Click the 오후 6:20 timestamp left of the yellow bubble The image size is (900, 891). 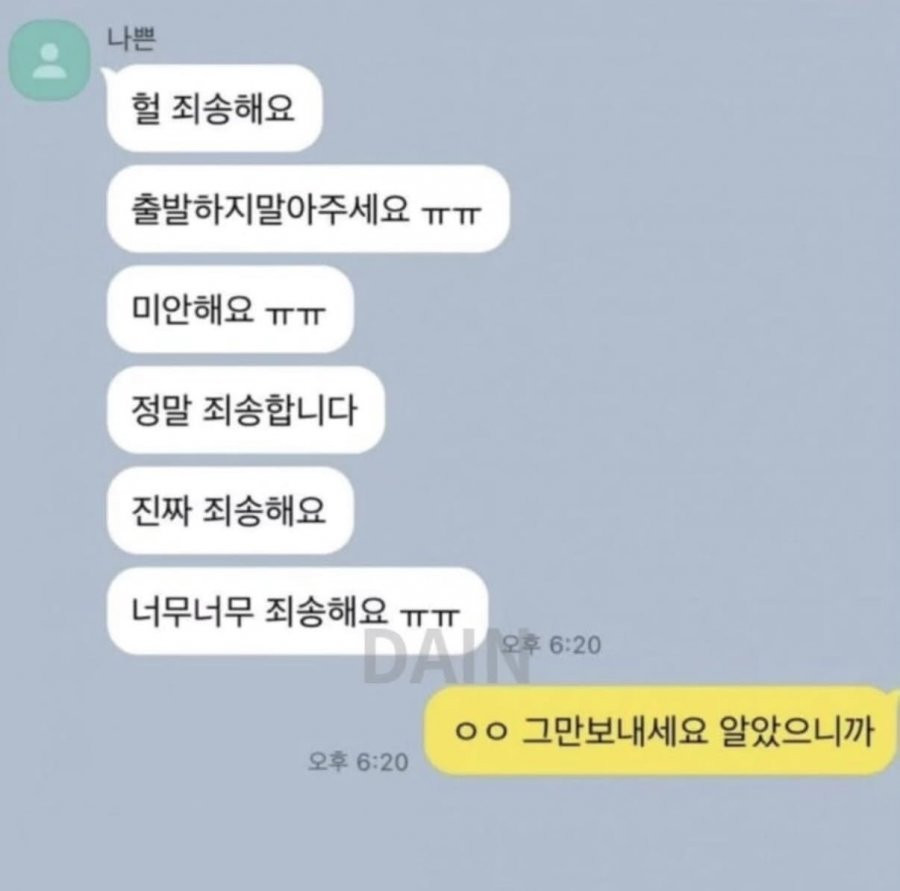point(358,762)
